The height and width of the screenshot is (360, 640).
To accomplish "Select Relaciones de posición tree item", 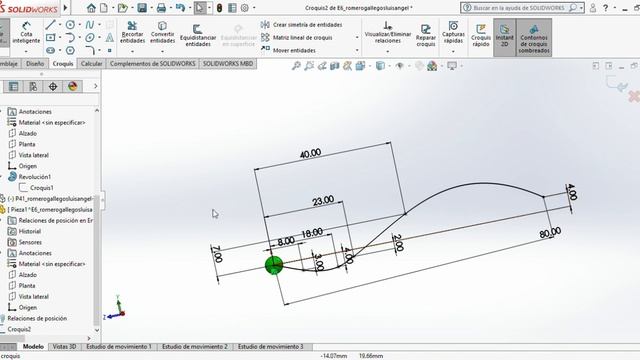I will [x=37, y=318].
